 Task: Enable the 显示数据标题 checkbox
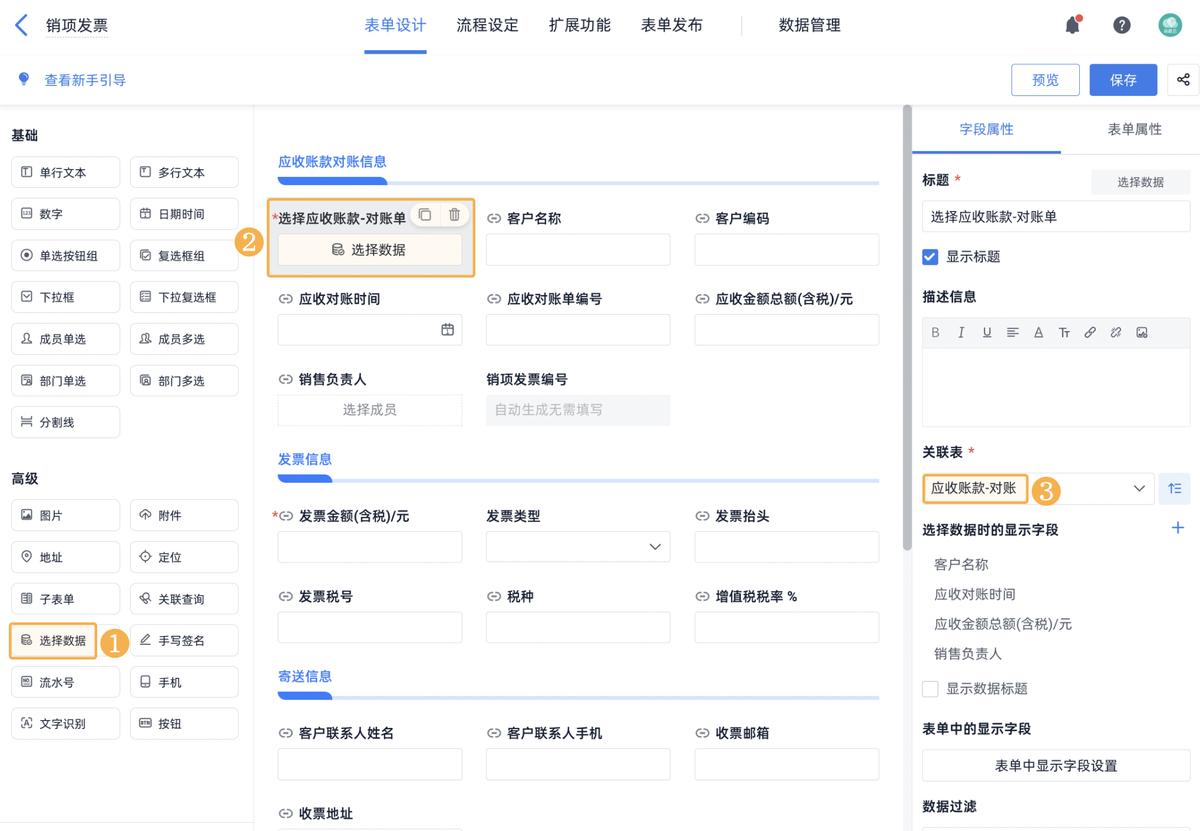coord(930,689)
